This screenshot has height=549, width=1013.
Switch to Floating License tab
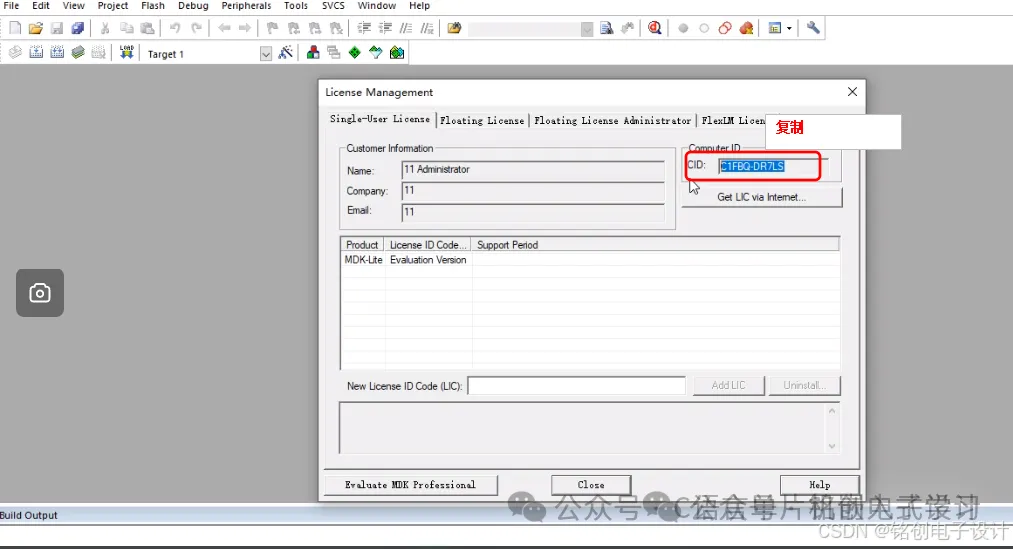482,121
